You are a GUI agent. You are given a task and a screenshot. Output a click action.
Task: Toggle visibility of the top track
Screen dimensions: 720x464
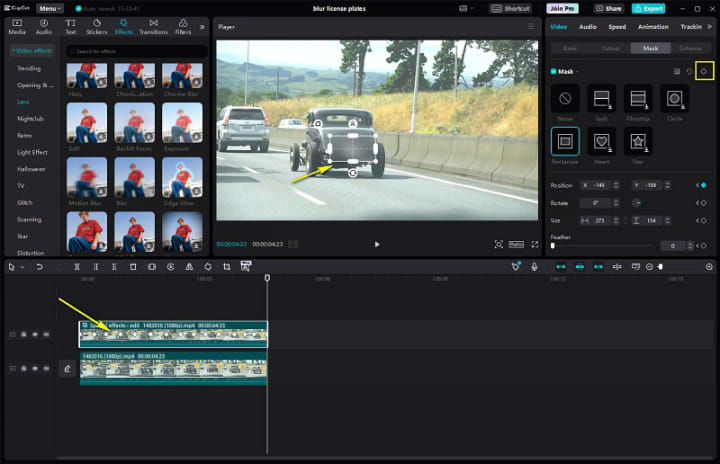click(35, 334)
